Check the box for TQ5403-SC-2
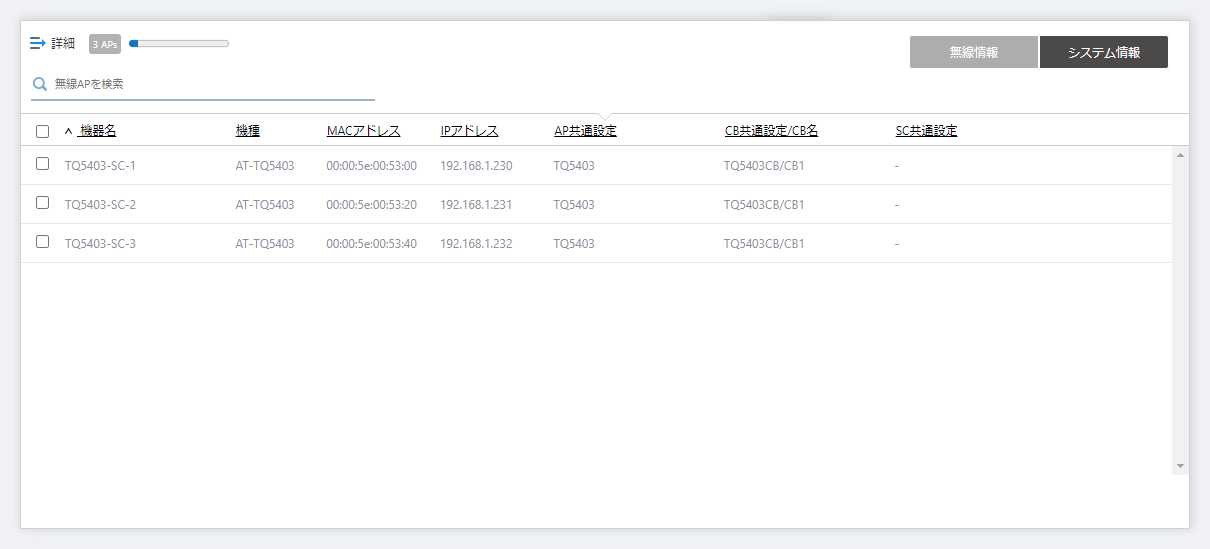The width and height of the screenshot is (1210, 549). click(42, 202)
